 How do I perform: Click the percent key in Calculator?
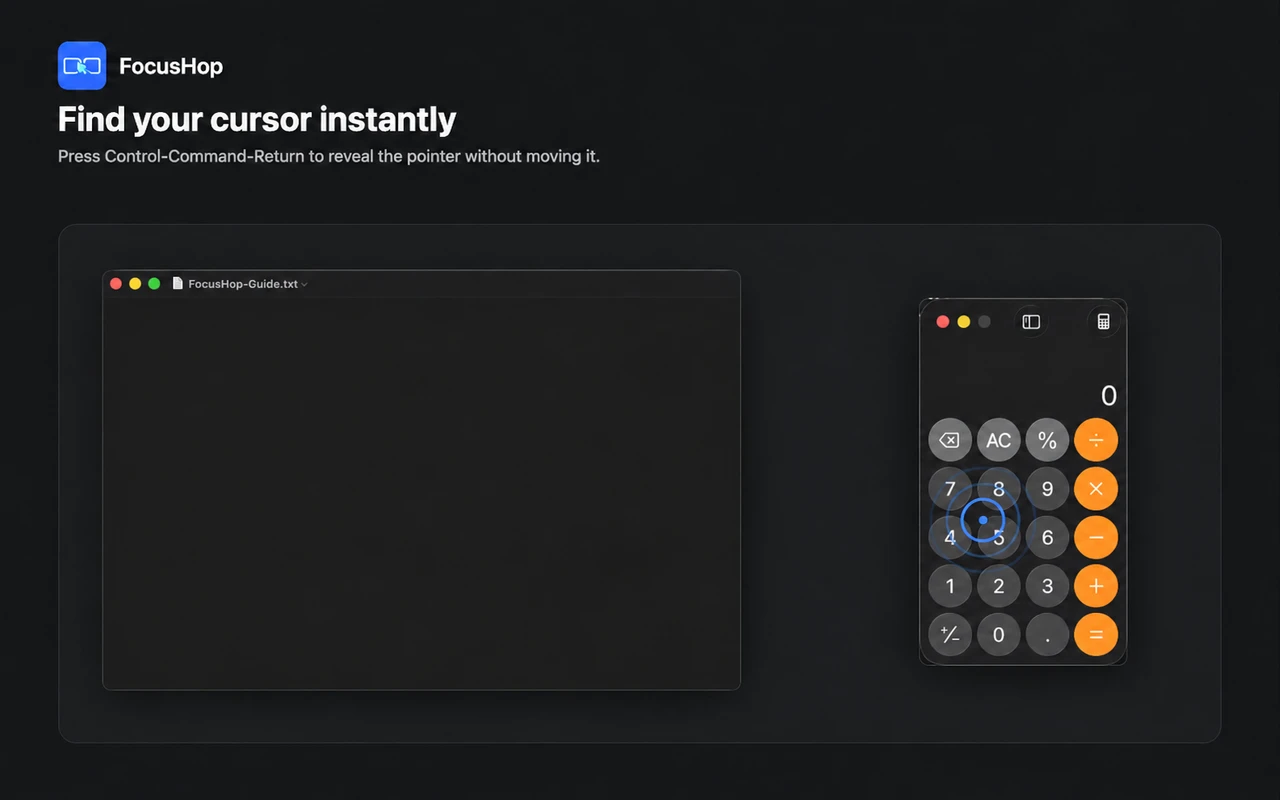pyautogui.click(x=1047, y=440)
